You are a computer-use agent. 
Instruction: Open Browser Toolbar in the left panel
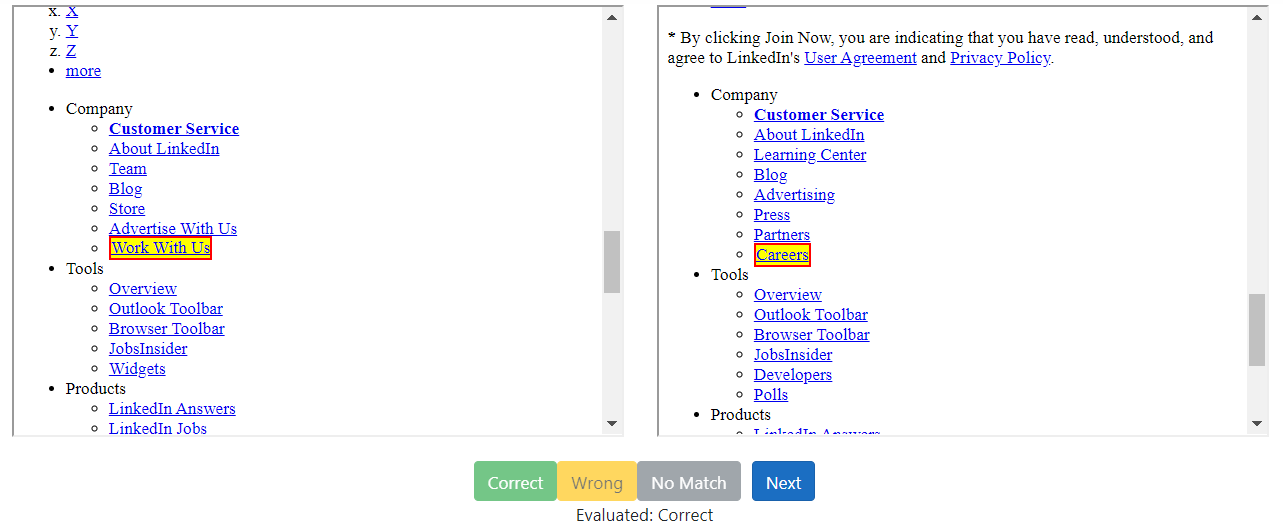(167, 329)
